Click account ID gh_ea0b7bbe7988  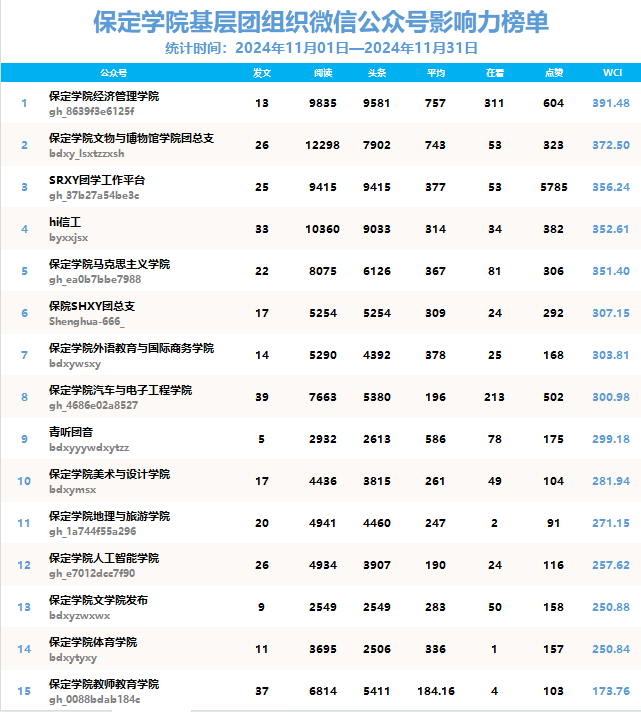95,280
